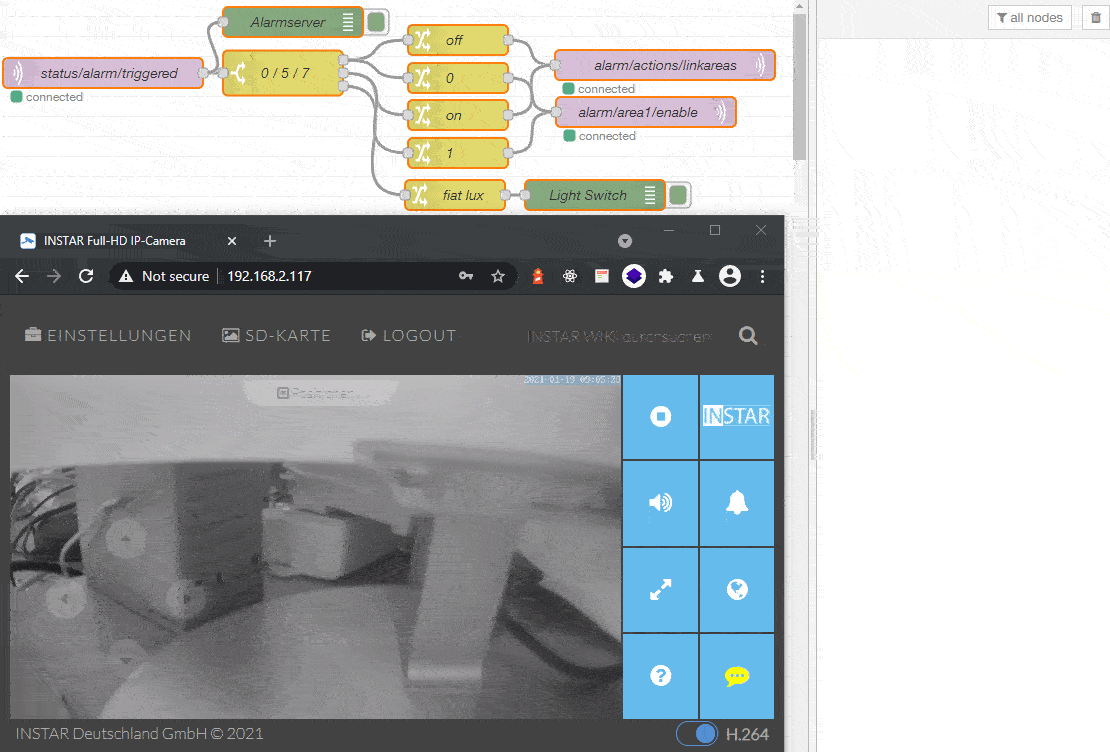Image resolution: width=1110 pixels, height=752 pixels.
Task: Click the globe tile icon
Action: point(737,590)
